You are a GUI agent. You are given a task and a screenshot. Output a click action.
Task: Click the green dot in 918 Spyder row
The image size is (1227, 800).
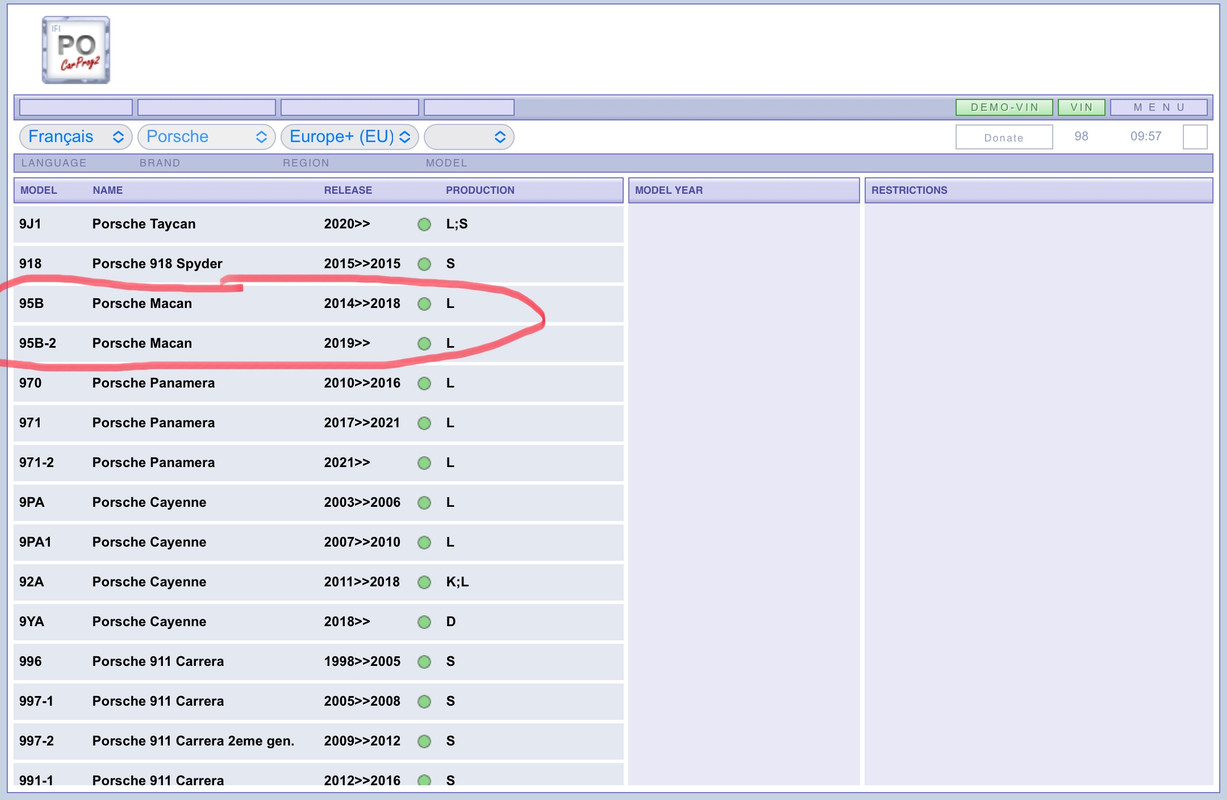(424, 264)
